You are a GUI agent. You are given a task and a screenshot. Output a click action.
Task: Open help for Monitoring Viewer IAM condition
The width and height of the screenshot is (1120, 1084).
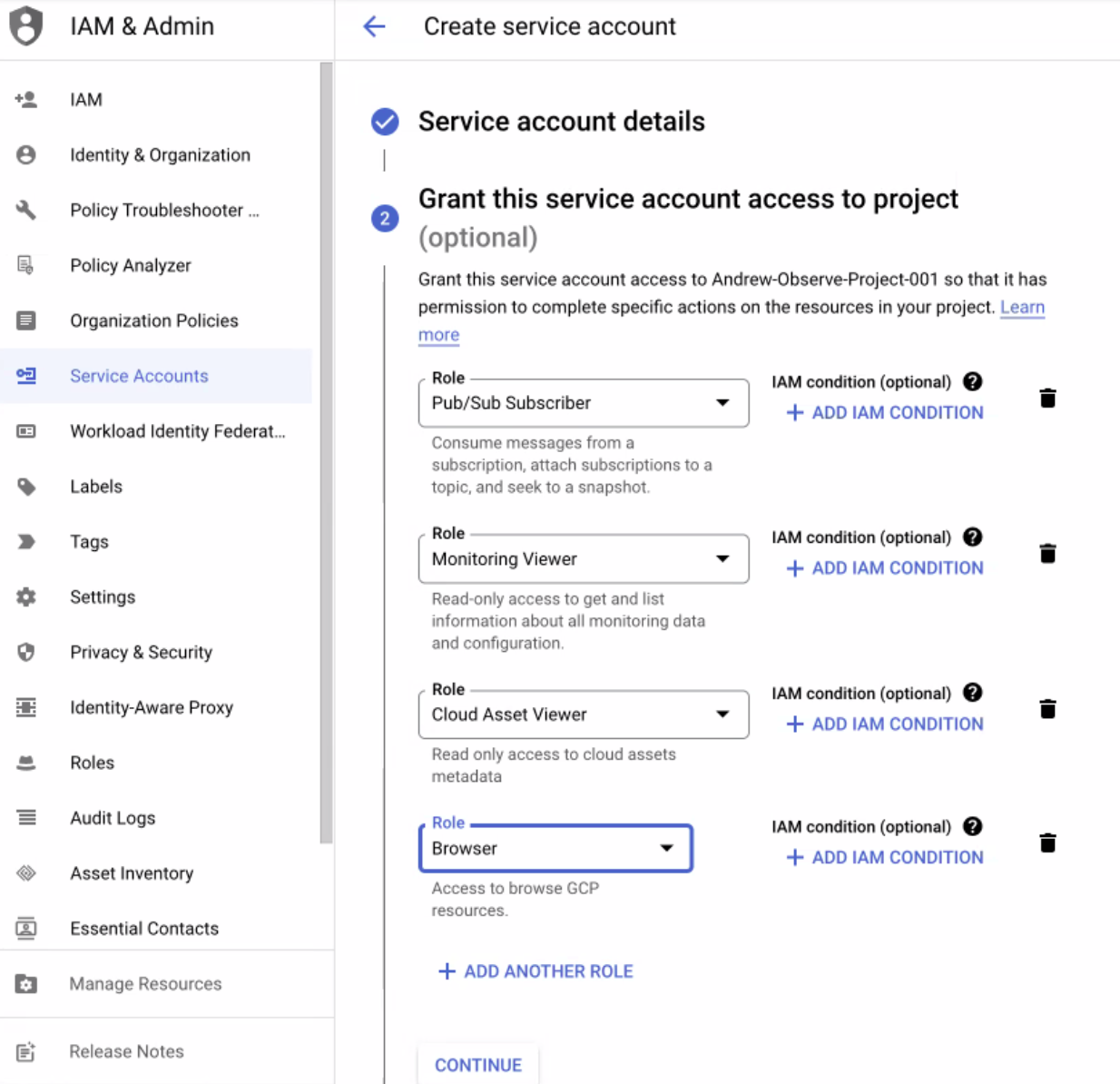973,537
